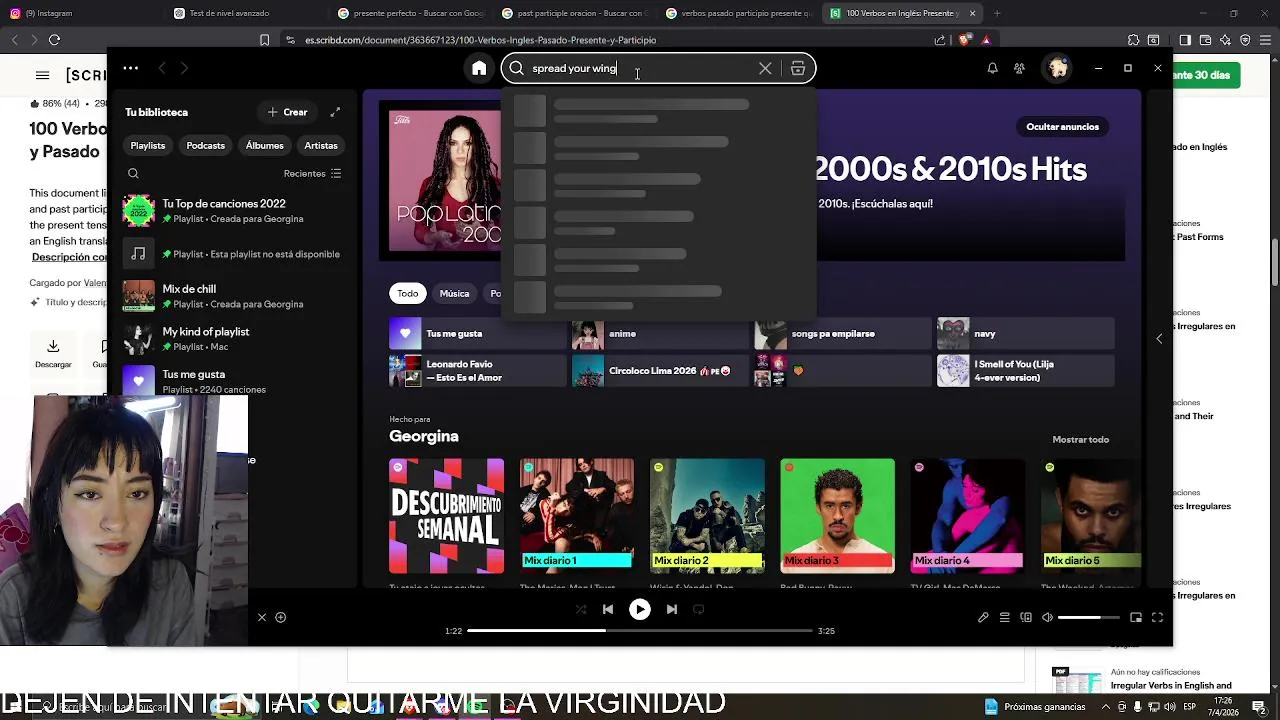Open the Browse icon beside search field
The width and height of the screenshot is (1280, 720).
[798, 68]
